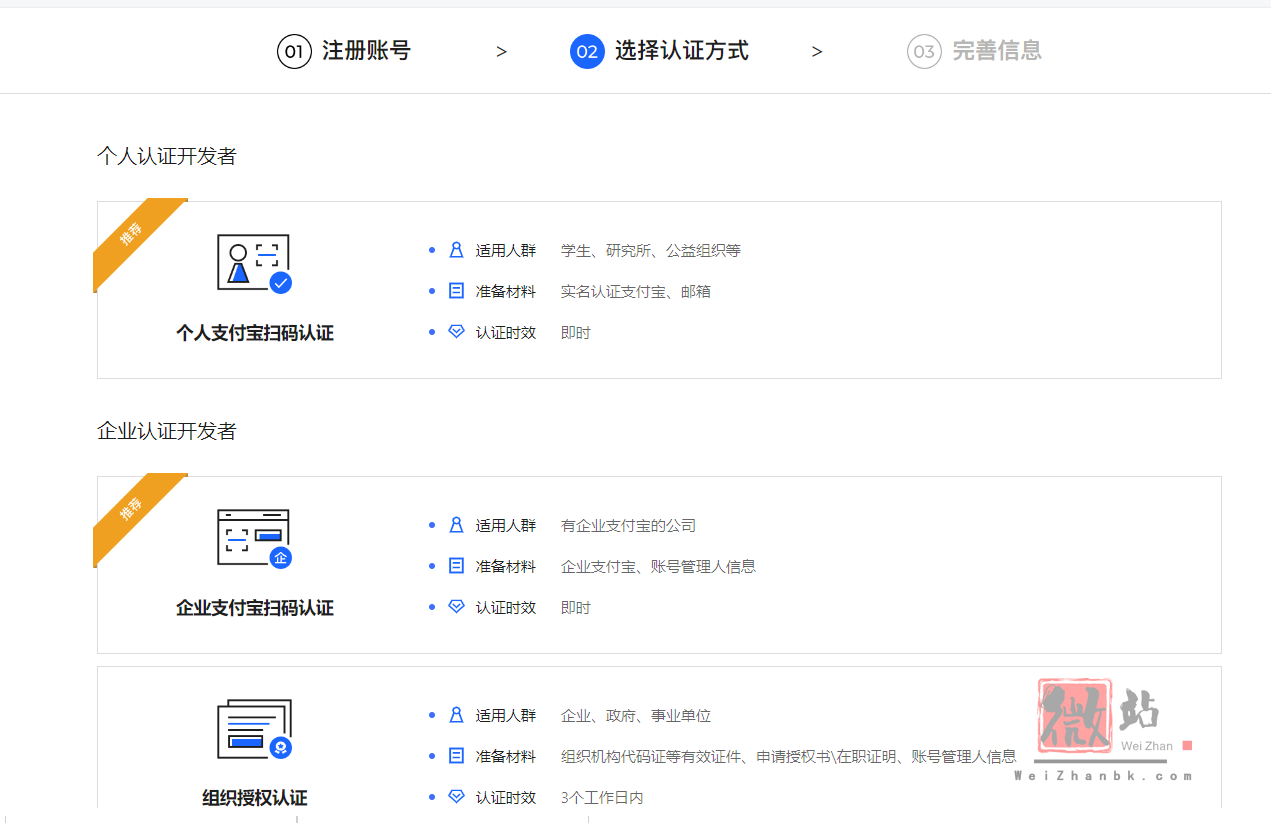Click document icon beside 组织机构代码证等有效证件
The image size is (1271, 823).
tap(456, 756)
